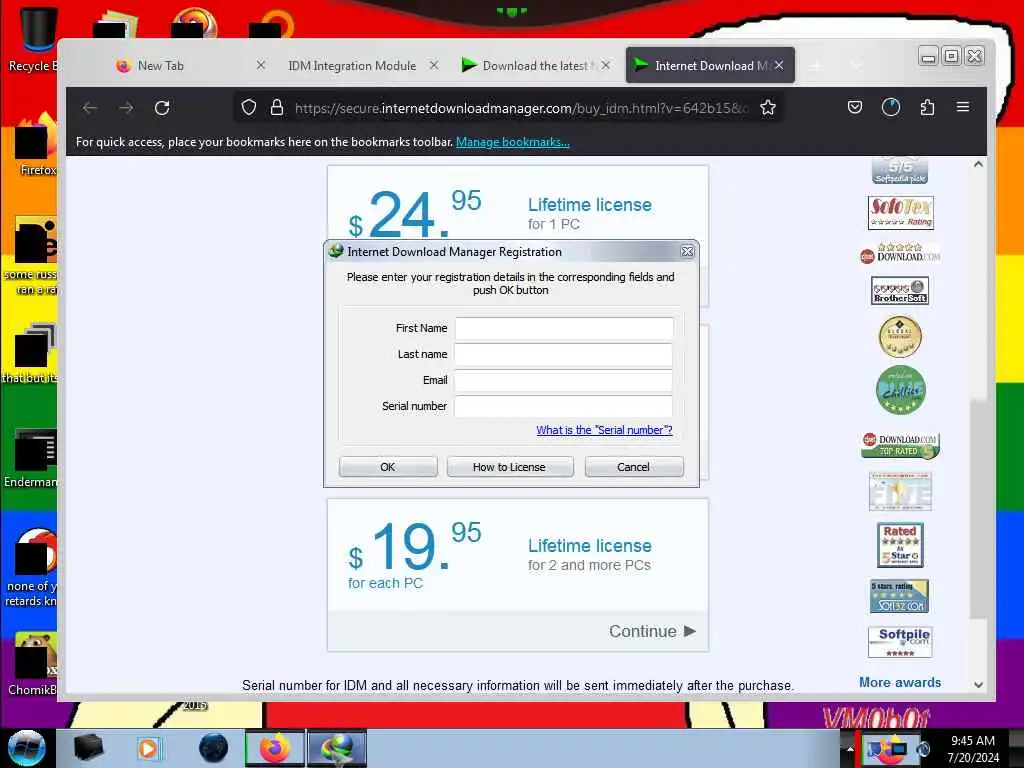Focus the Serial number field

pos(564,406)
